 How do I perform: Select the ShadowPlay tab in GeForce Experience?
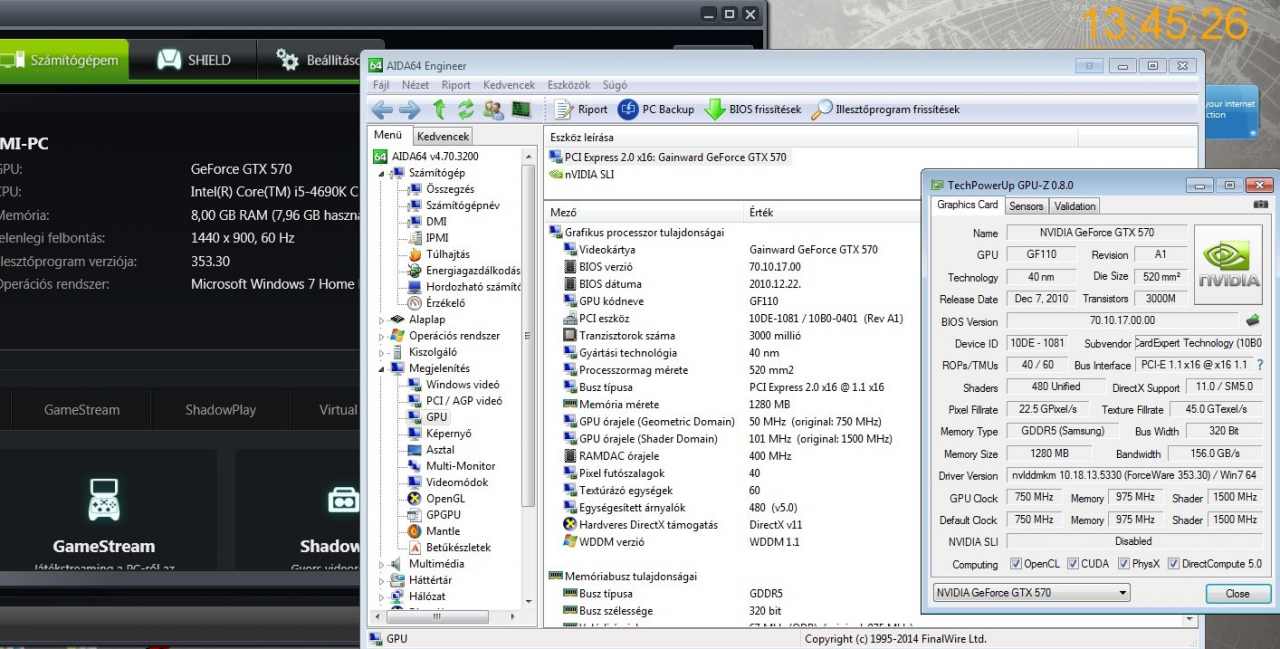pyautogui.click(x=220, y=410)
